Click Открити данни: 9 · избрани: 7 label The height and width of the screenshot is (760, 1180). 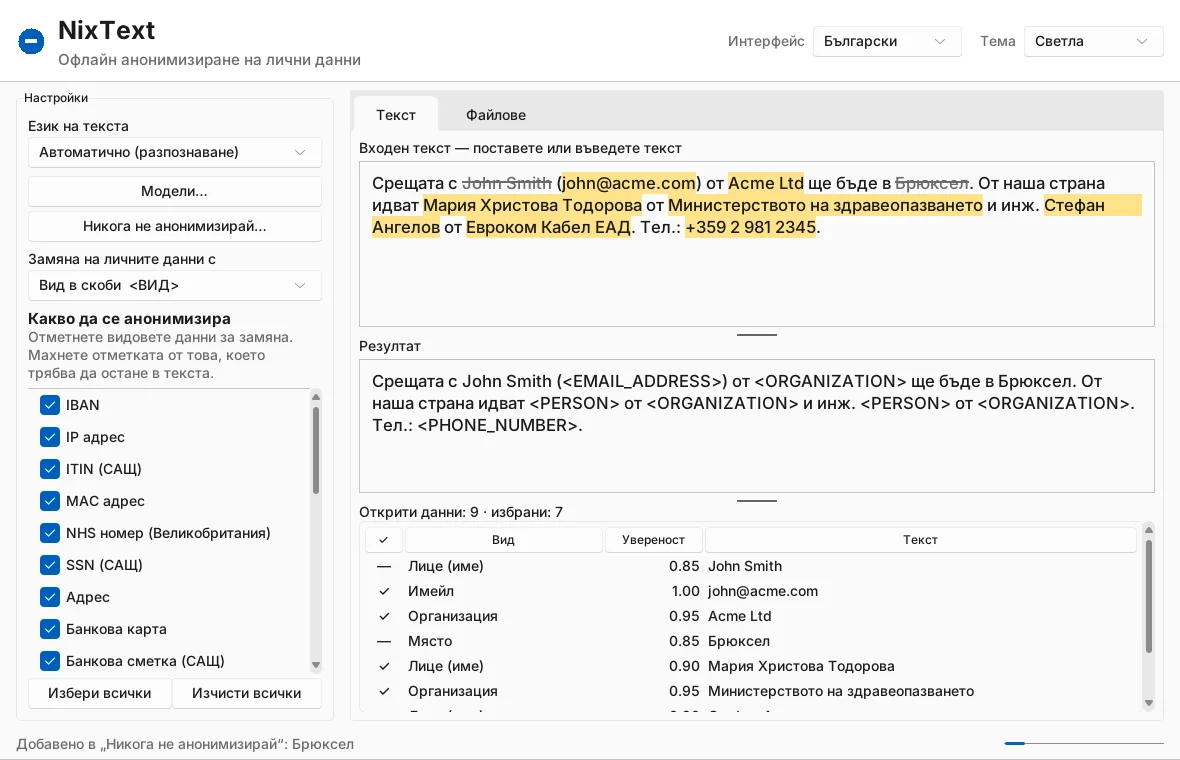(x=461, y=512)
